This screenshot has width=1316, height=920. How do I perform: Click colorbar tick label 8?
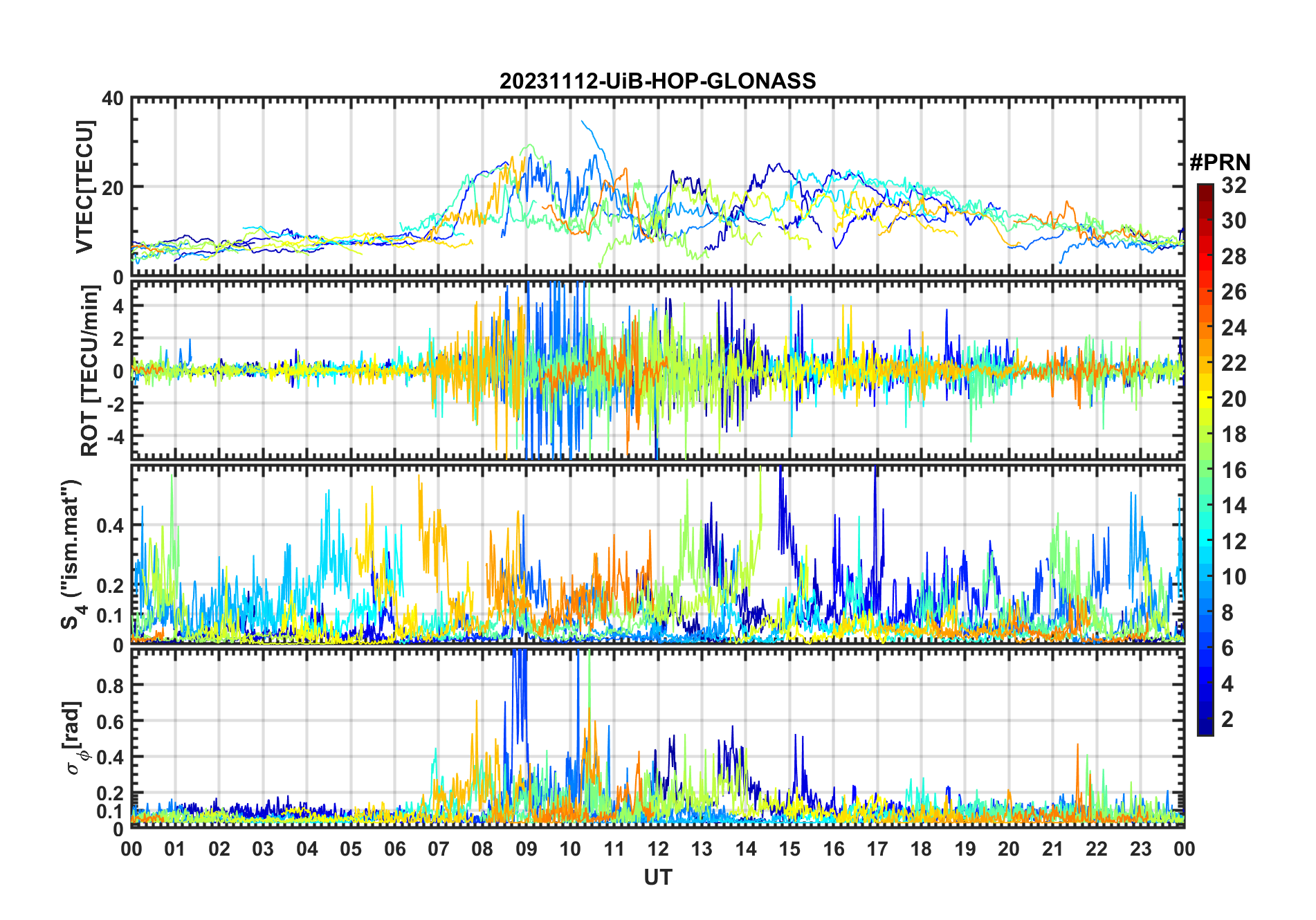click(1227, 613)
